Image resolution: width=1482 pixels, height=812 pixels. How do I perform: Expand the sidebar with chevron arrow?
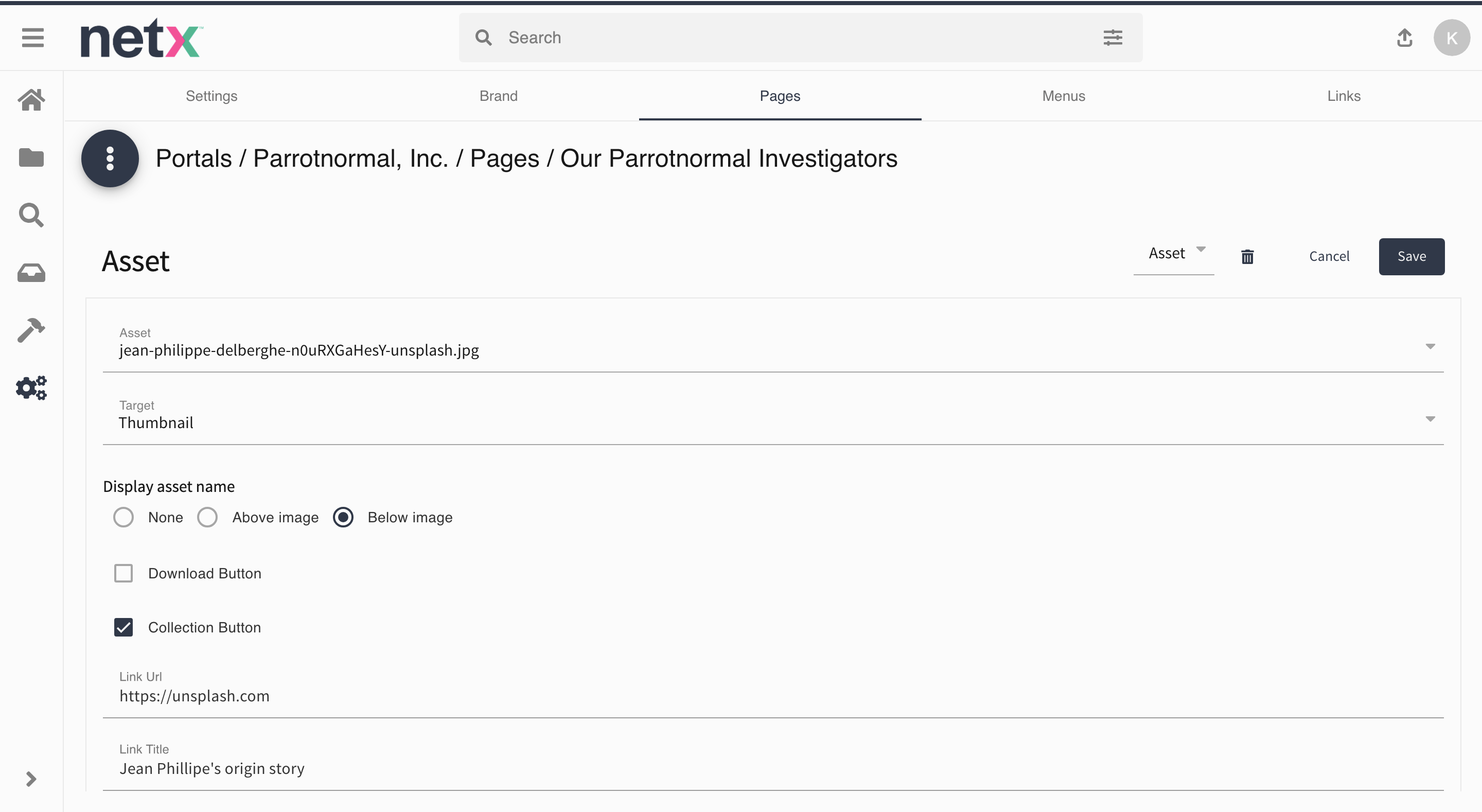31,779
